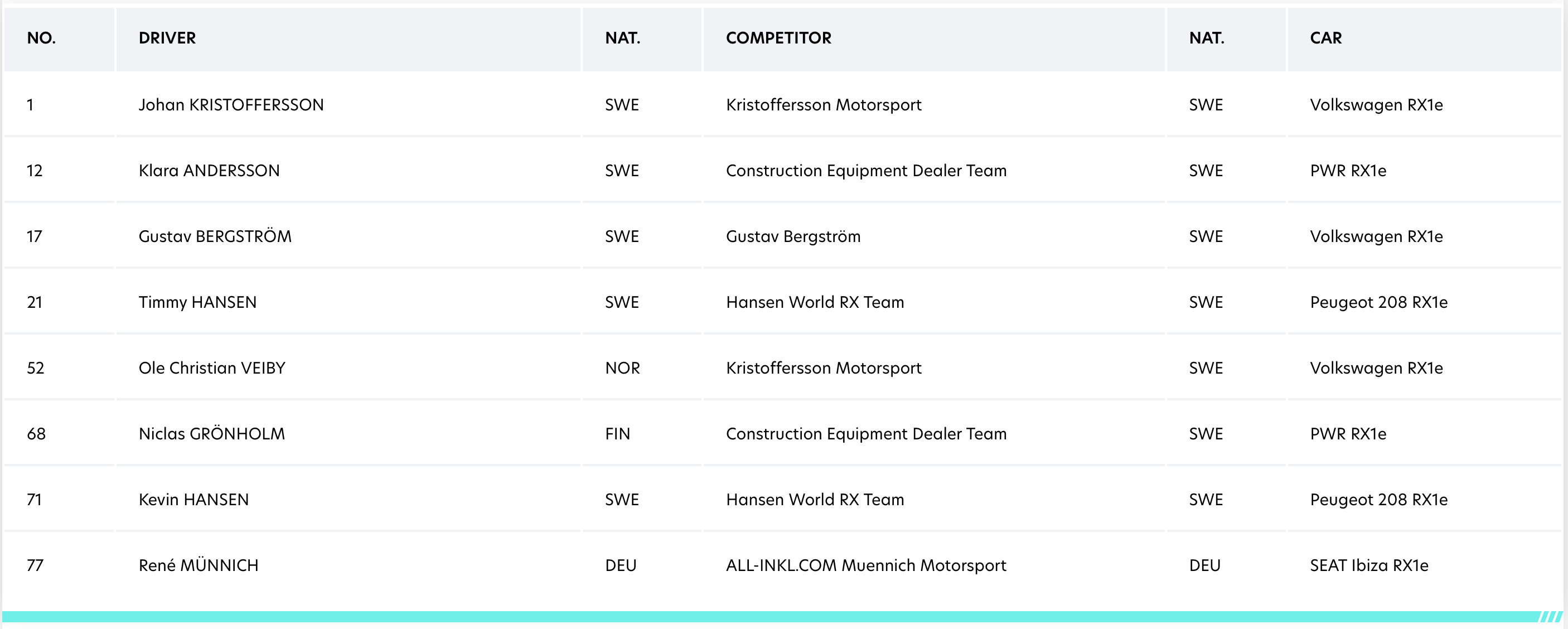
Task: Click DEU competitor nationality in Muennich row
Action: pyautogui.click(x=1204, y=565)
